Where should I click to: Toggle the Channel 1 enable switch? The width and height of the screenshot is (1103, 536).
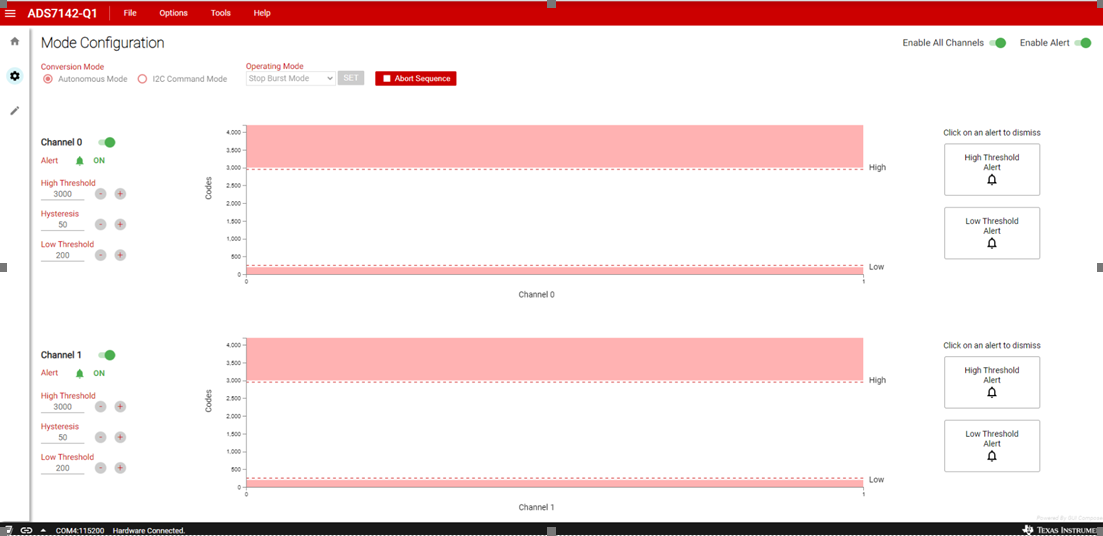coord(107,355)
